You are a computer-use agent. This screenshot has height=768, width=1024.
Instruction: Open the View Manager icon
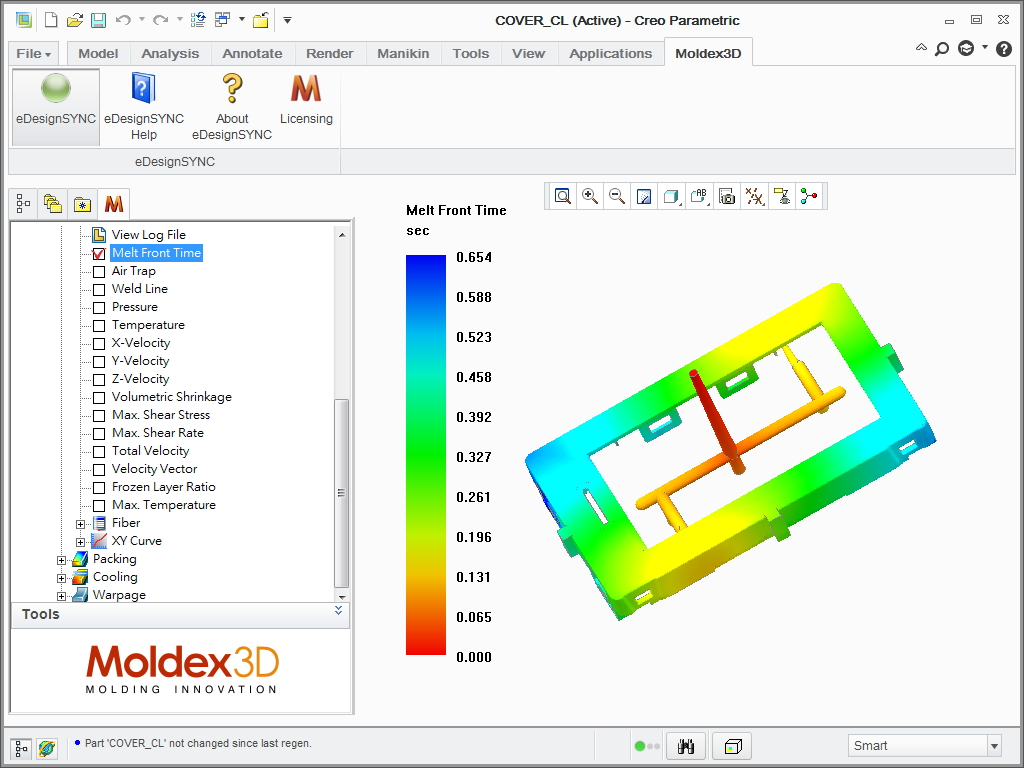tap(726, 196)
